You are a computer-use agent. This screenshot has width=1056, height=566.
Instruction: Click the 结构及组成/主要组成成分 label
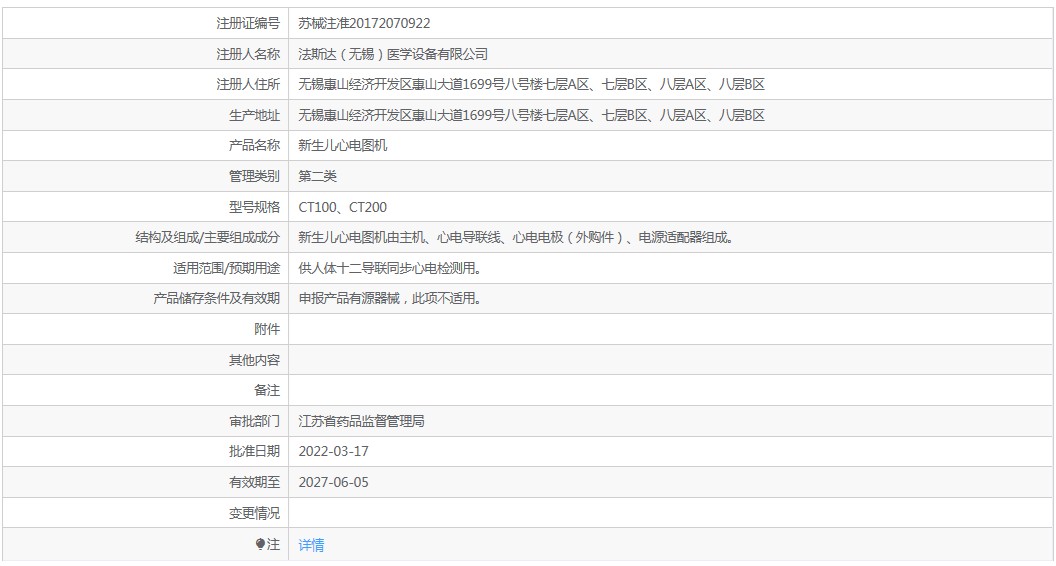pyautogui.click(x=207, y=238)
